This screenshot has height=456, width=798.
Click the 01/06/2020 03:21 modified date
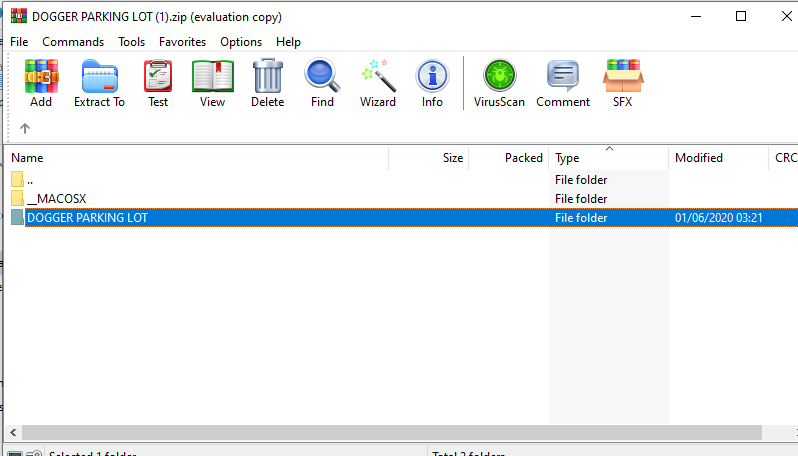tap(719, 218)
